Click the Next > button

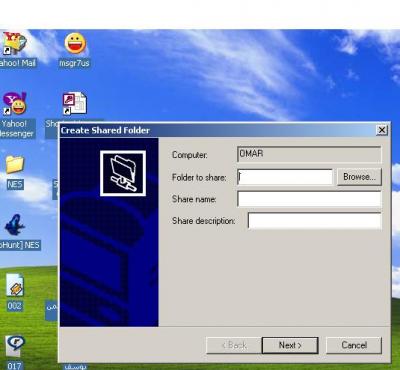(290, 345)
